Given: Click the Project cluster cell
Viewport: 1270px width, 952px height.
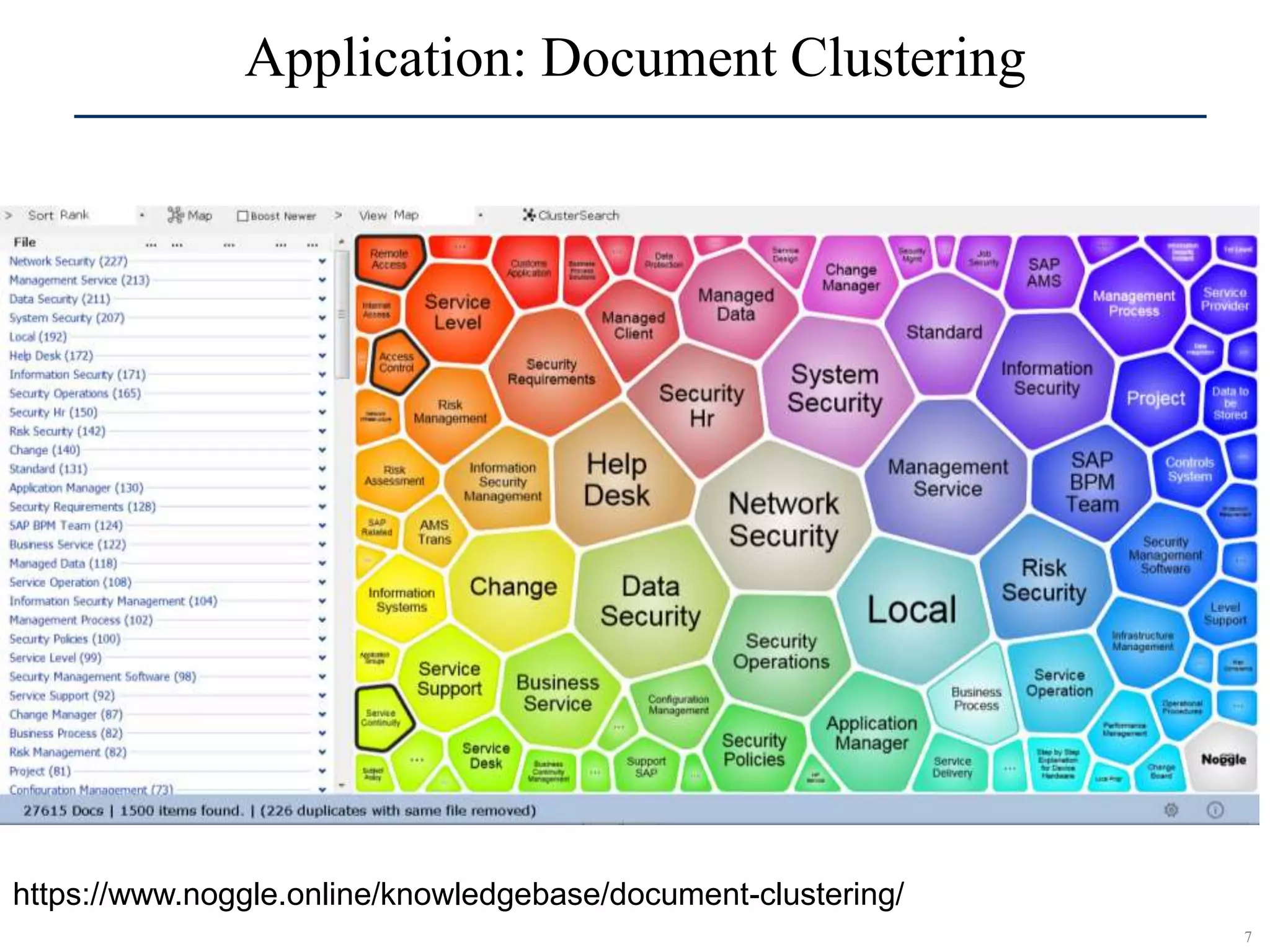Looking at the screenshot, I should 1155,399.
